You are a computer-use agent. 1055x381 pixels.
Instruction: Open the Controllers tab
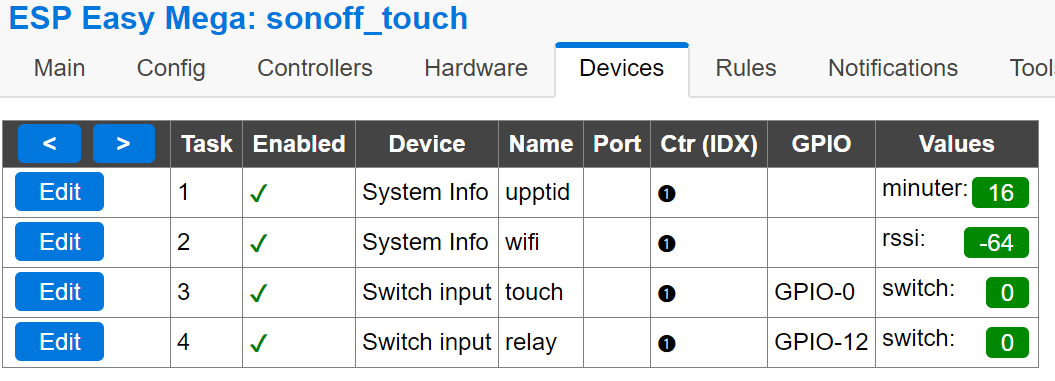pos(314,68)
